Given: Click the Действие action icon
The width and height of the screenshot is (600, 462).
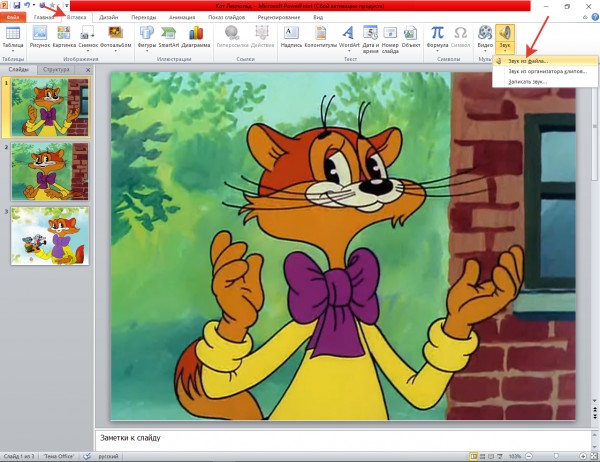Looking at the screenshot, I should click(x=262, y=33).
